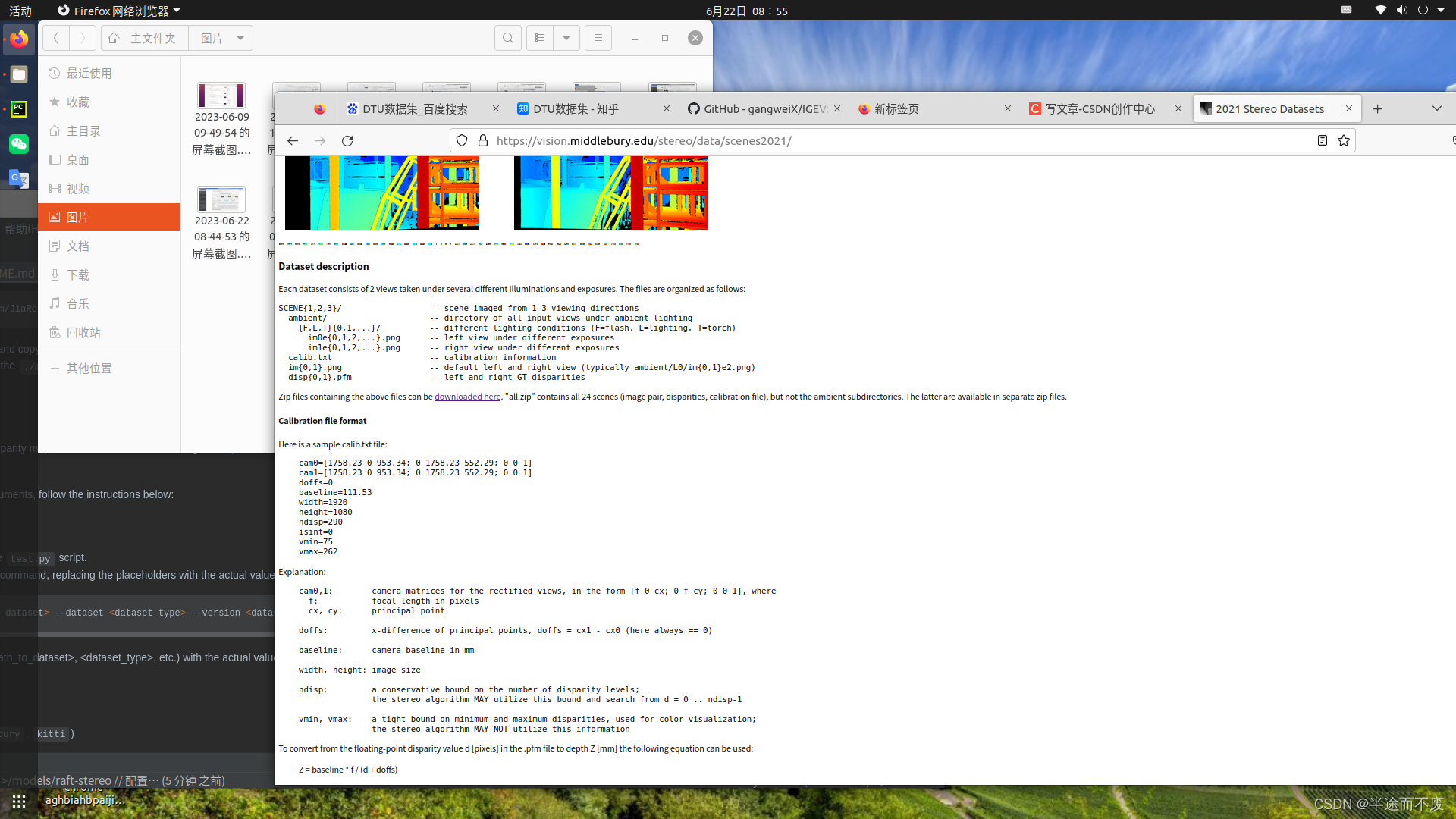Click the tracking protection shield icon
This screenshot has height=819, width=1456.
click(462, 140)
